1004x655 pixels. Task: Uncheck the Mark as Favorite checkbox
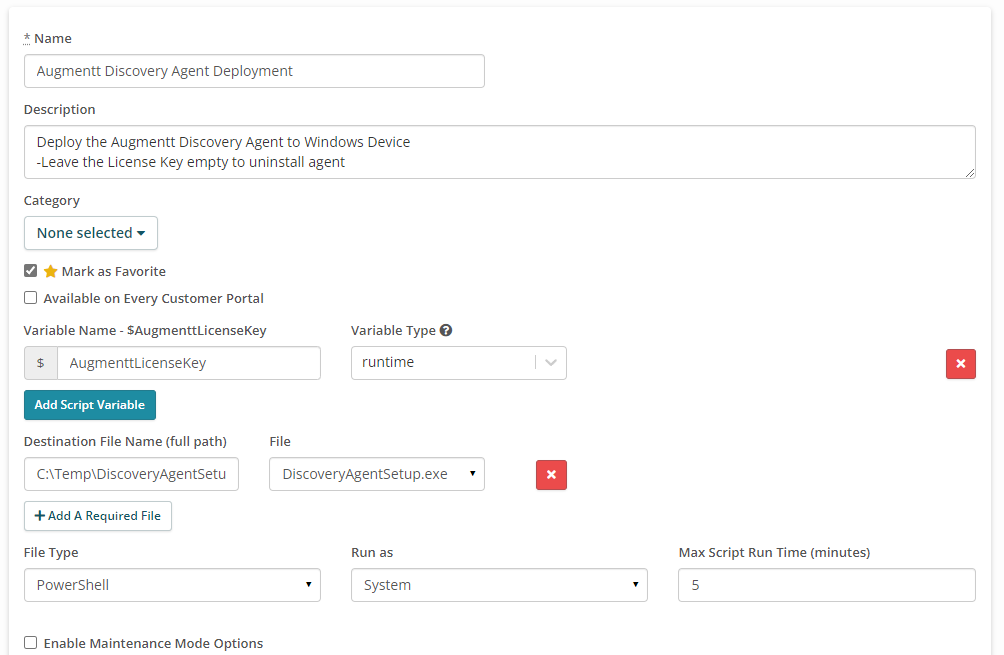pos(31,271)
